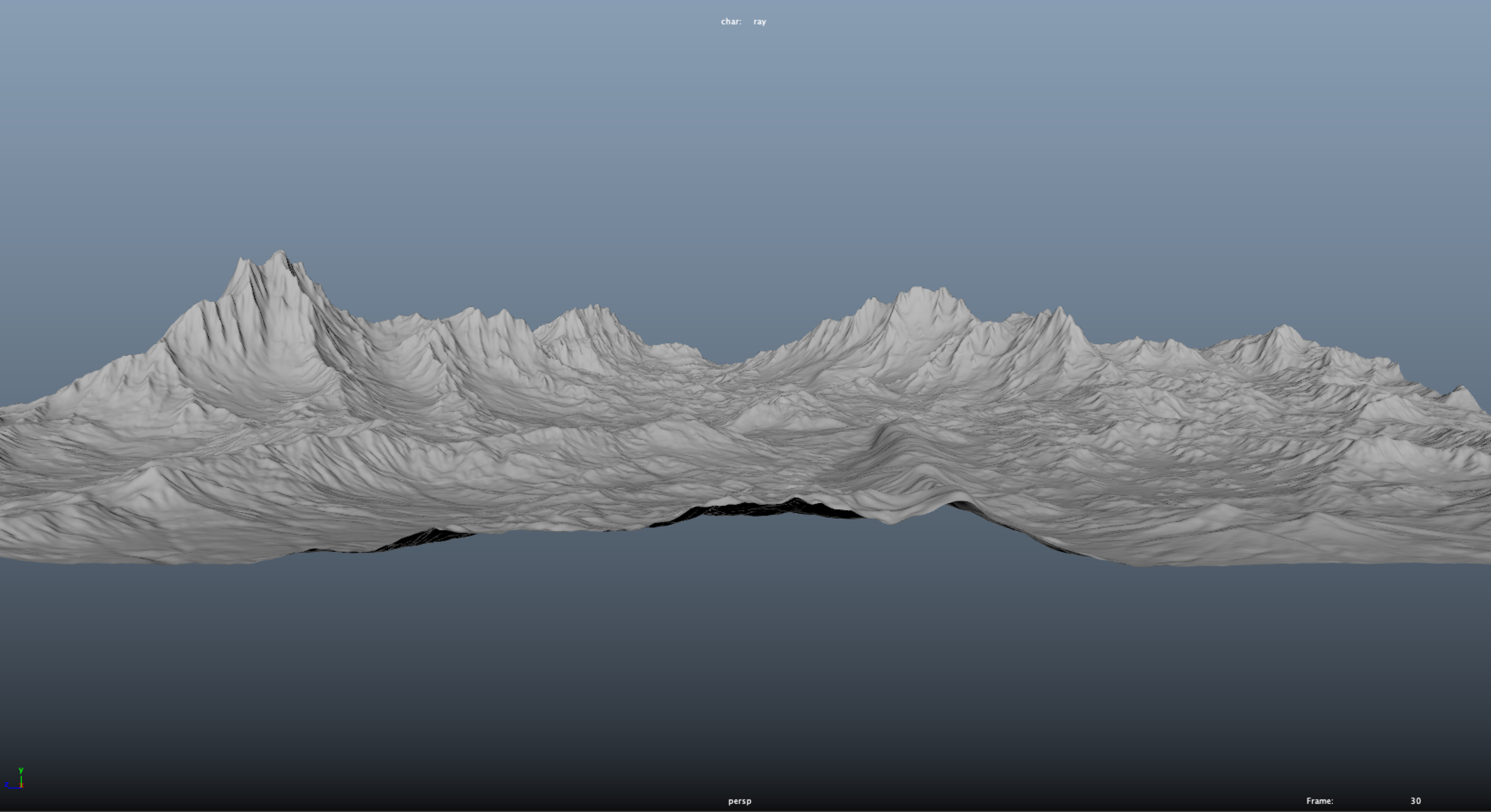Click the char HUD label at top
Image resolution: width=1491 pixels, height=812 pixels.
732,21
